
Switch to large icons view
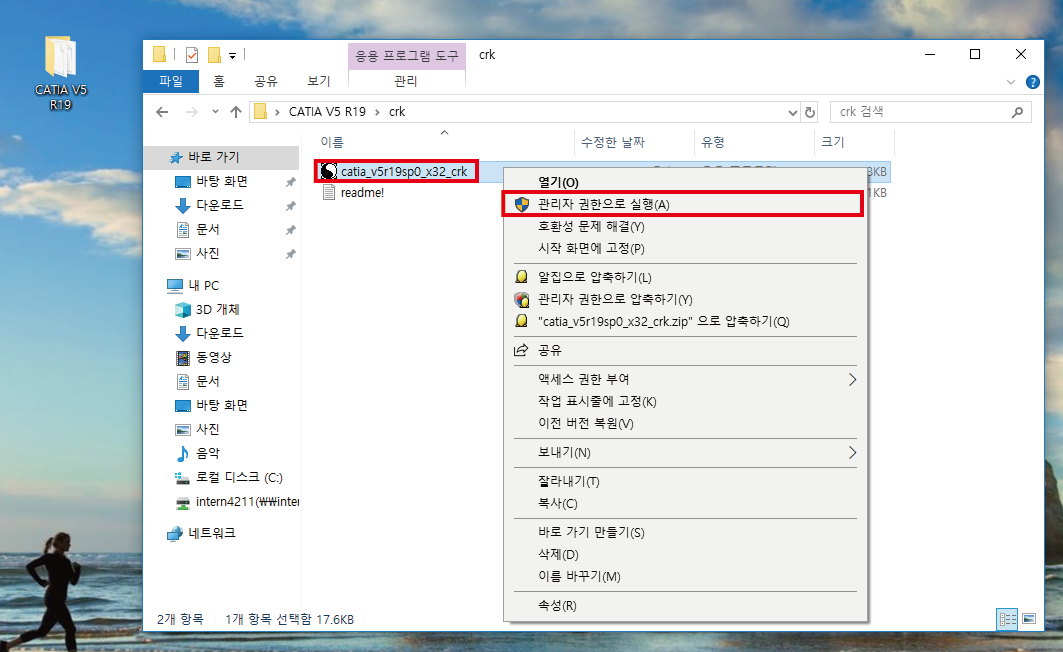coord(1029,619)
